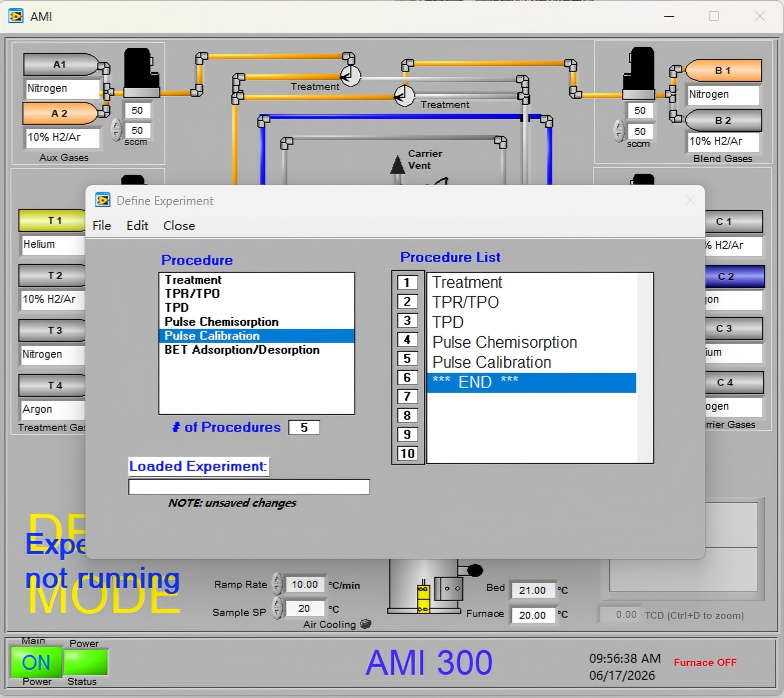784x698 pixels.
Task: Click the A1 Nitrogen gas cylinder icon
Action: pyautogui.click(x=60, y=64)
